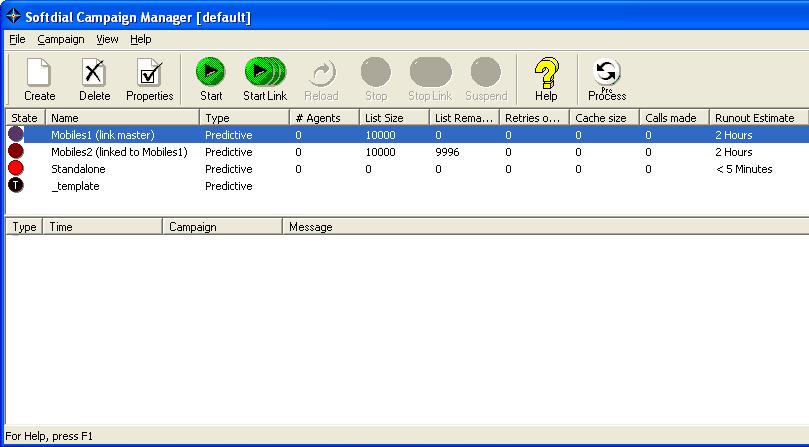This screenshot has height=447, width=809.
Task: Click the Predictive type of the Standalone row
Action: (229, 169)
